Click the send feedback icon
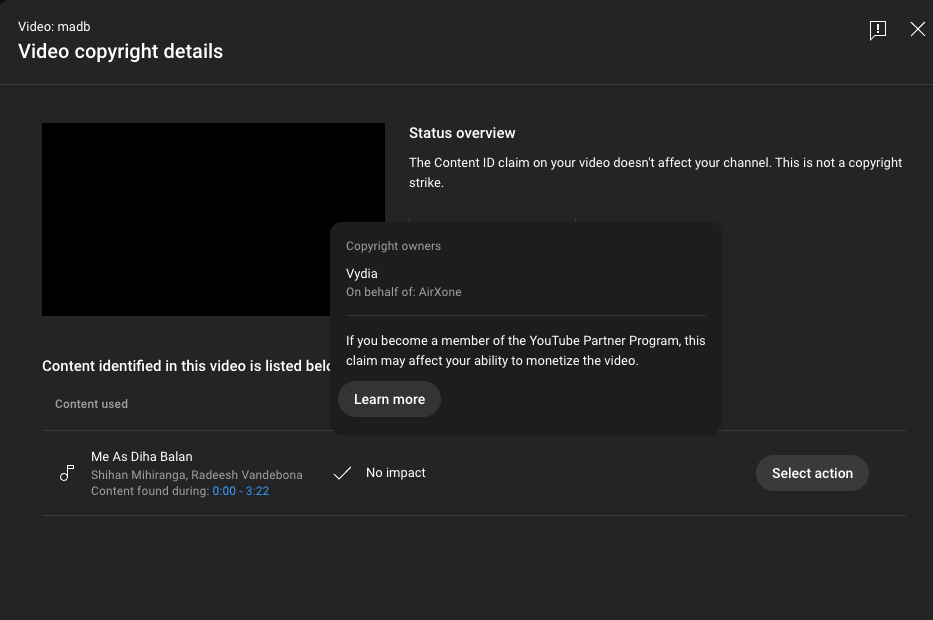 point(877,30)
